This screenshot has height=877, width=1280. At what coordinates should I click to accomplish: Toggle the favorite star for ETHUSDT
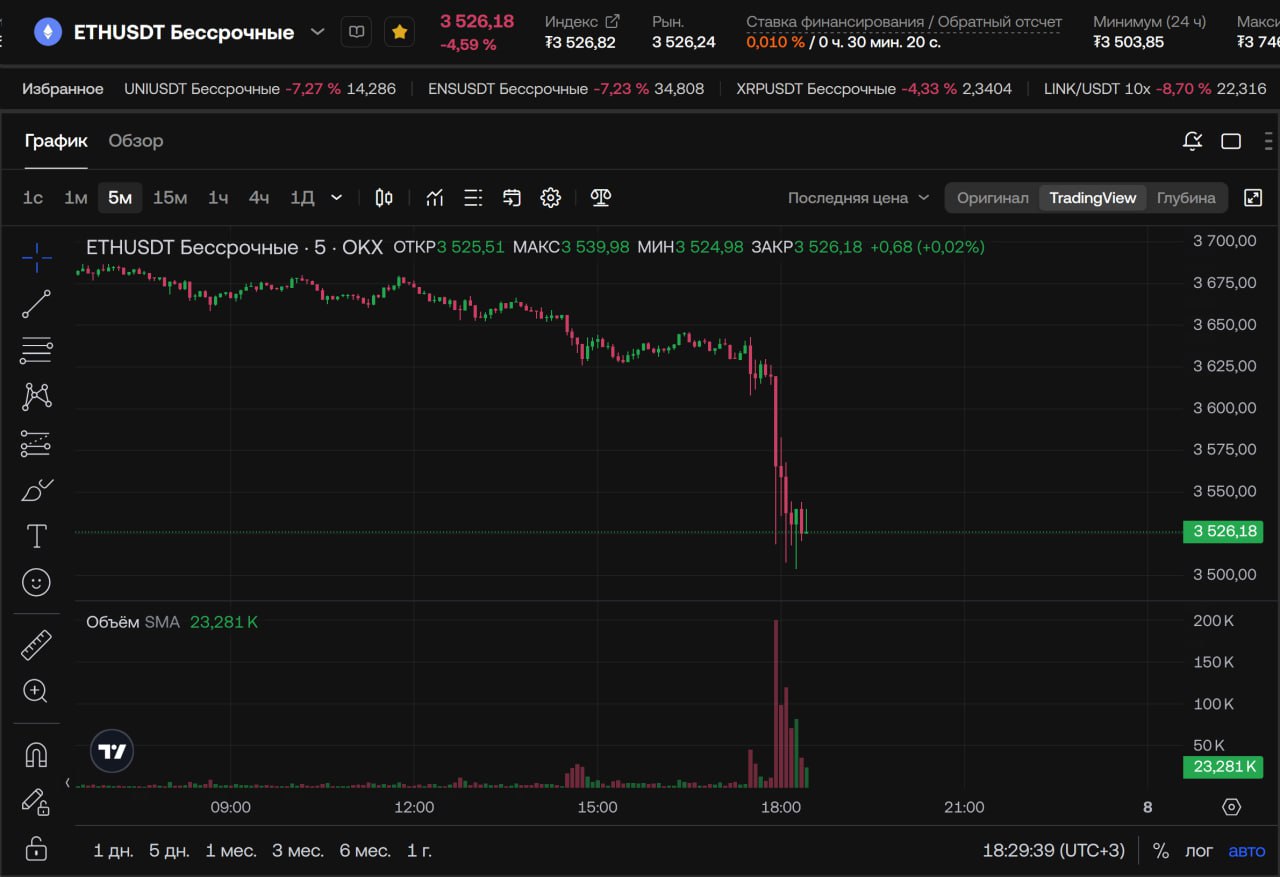[400, 32]
